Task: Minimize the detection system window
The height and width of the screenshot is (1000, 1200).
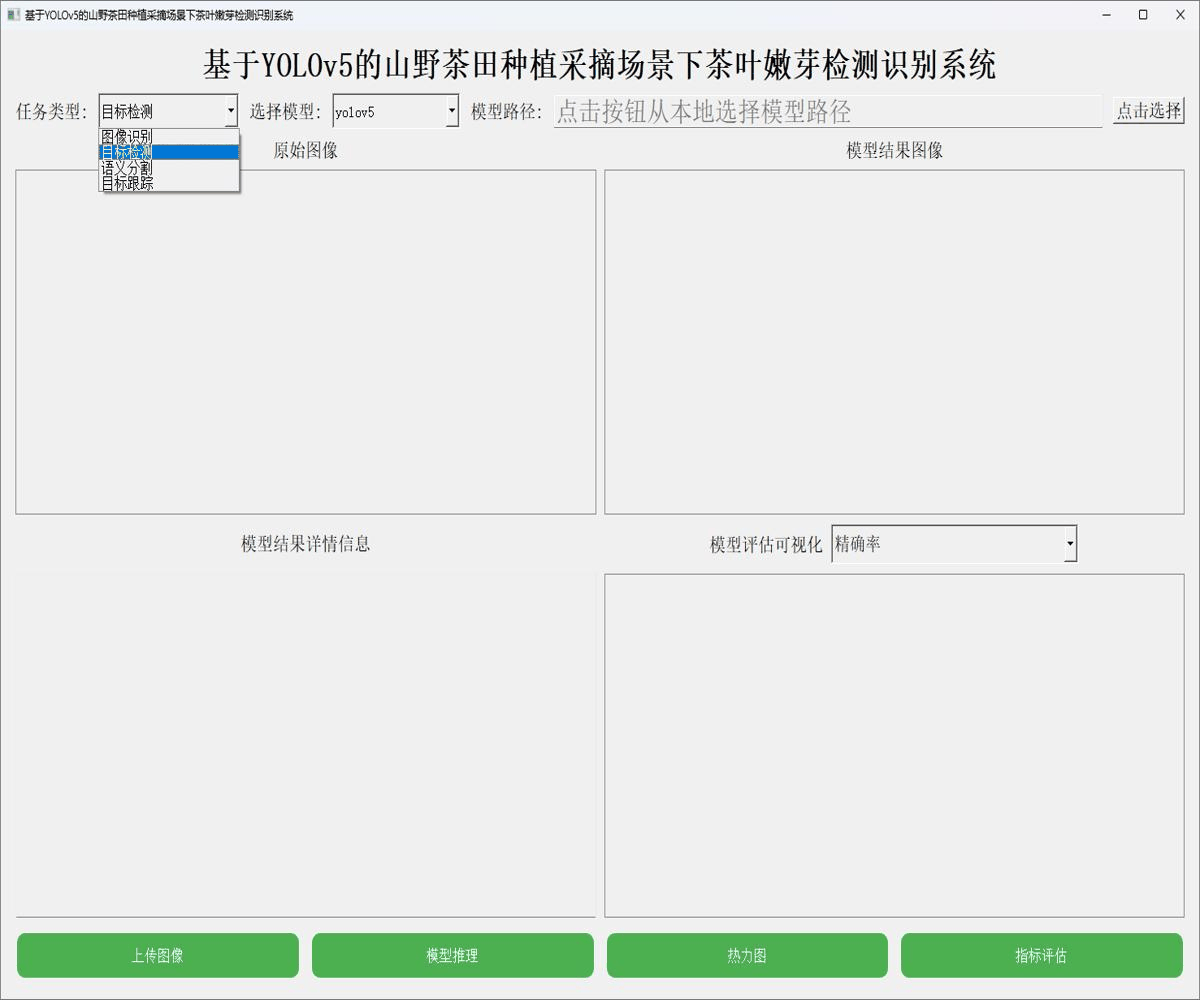Action: click(x=1107, y=15)
